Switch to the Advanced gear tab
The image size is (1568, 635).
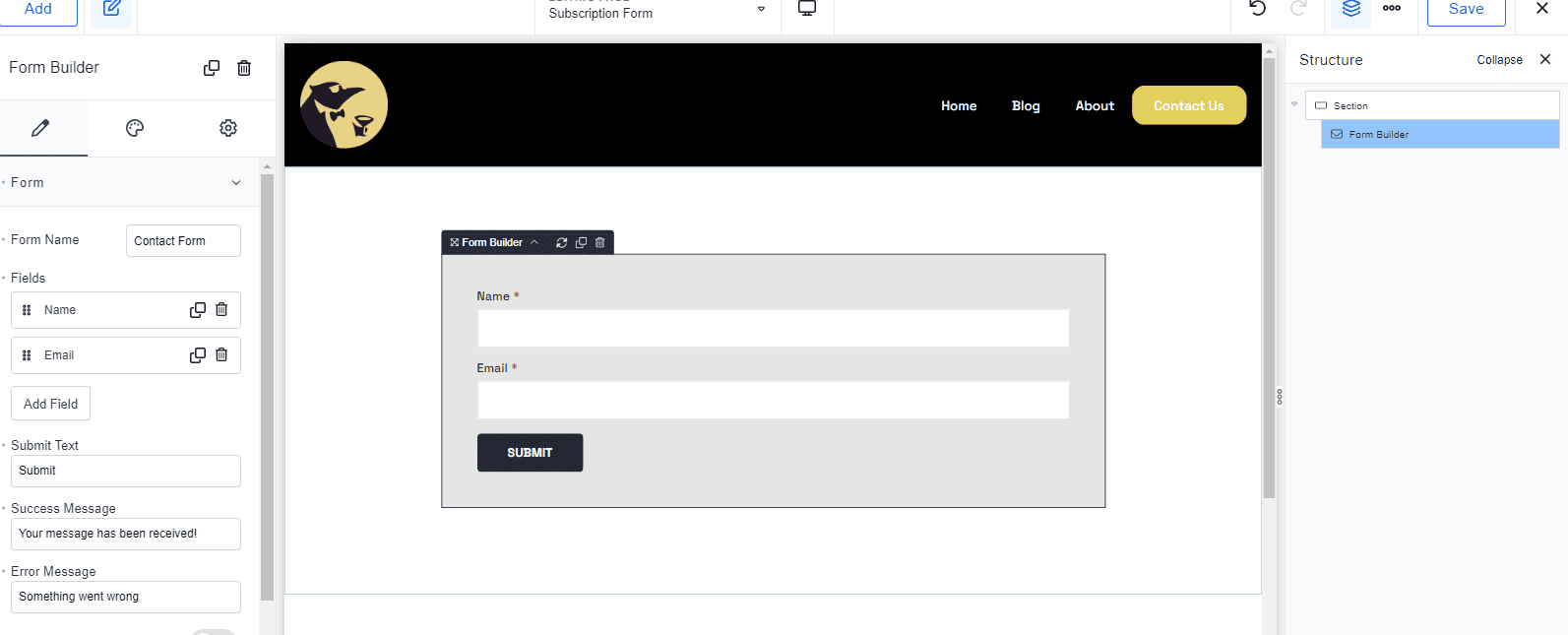[x=228, y=128]
